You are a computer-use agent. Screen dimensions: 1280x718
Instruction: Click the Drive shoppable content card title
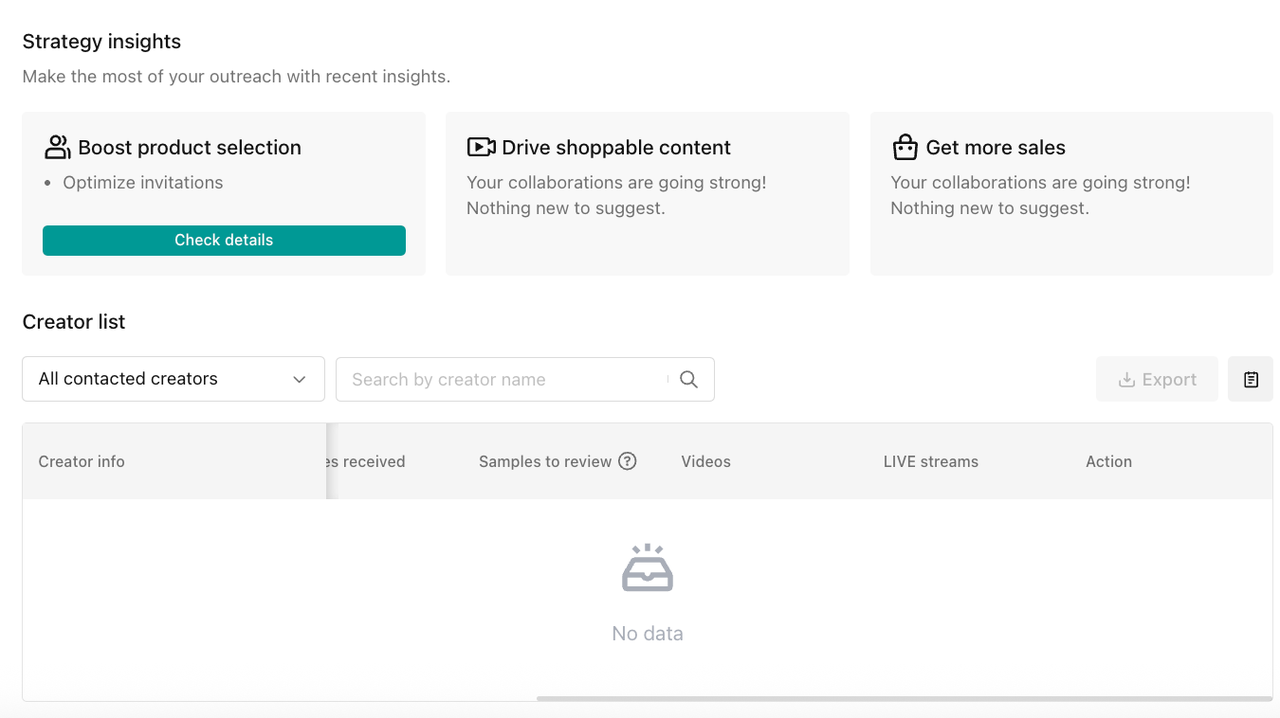click(616, 148)
